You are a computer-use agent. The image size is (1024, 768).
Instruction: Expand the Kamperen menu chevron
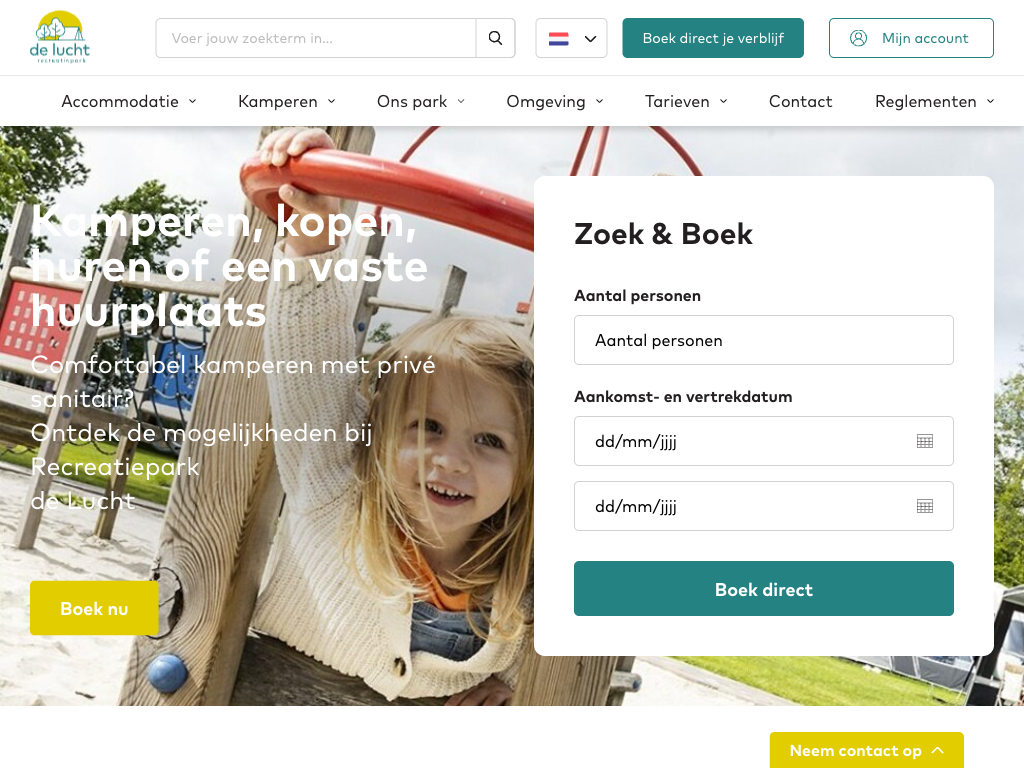pos(332,101)
